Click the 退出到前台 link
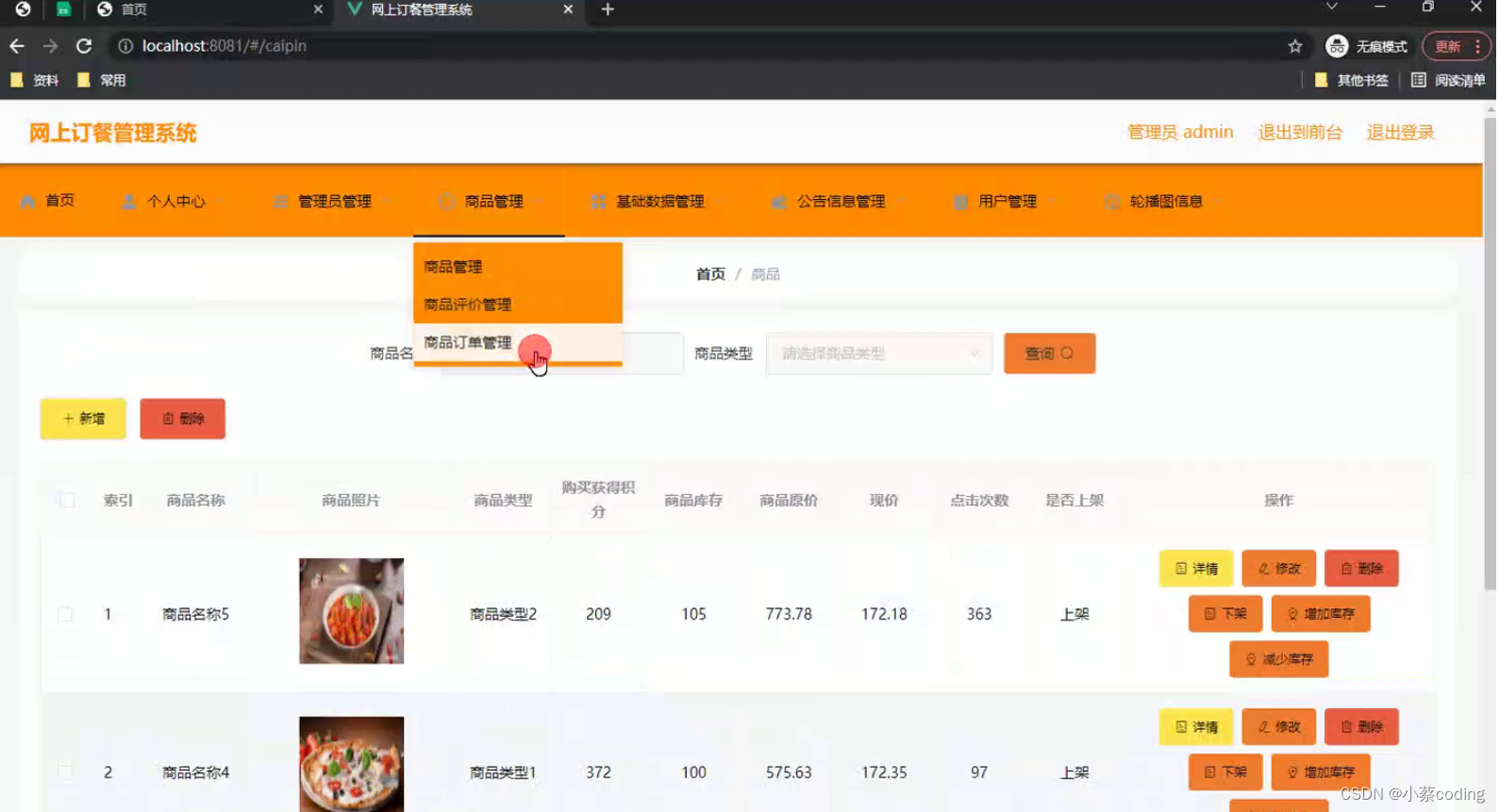Screen dimensions: 1499x812 tap(1300, 132)
